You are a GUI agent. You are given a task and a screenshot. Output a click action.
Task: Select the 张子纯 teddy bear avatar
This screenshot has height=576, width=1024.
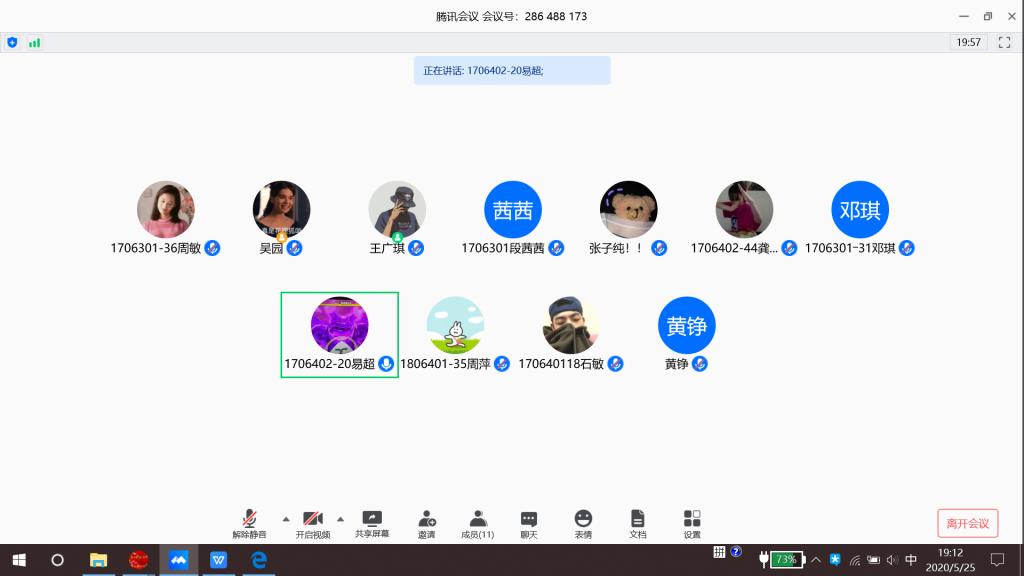[628, 209]
